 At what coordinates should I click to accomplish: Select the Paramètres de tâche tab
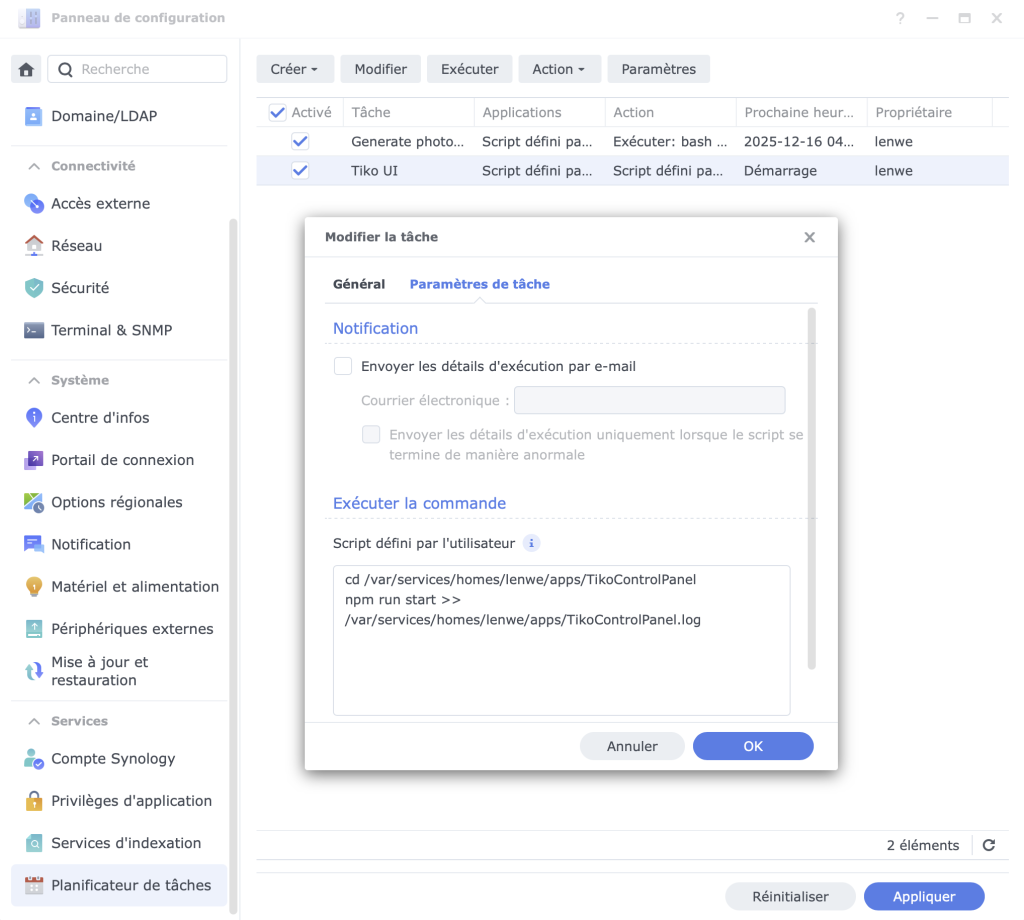(x=479, y=284)
